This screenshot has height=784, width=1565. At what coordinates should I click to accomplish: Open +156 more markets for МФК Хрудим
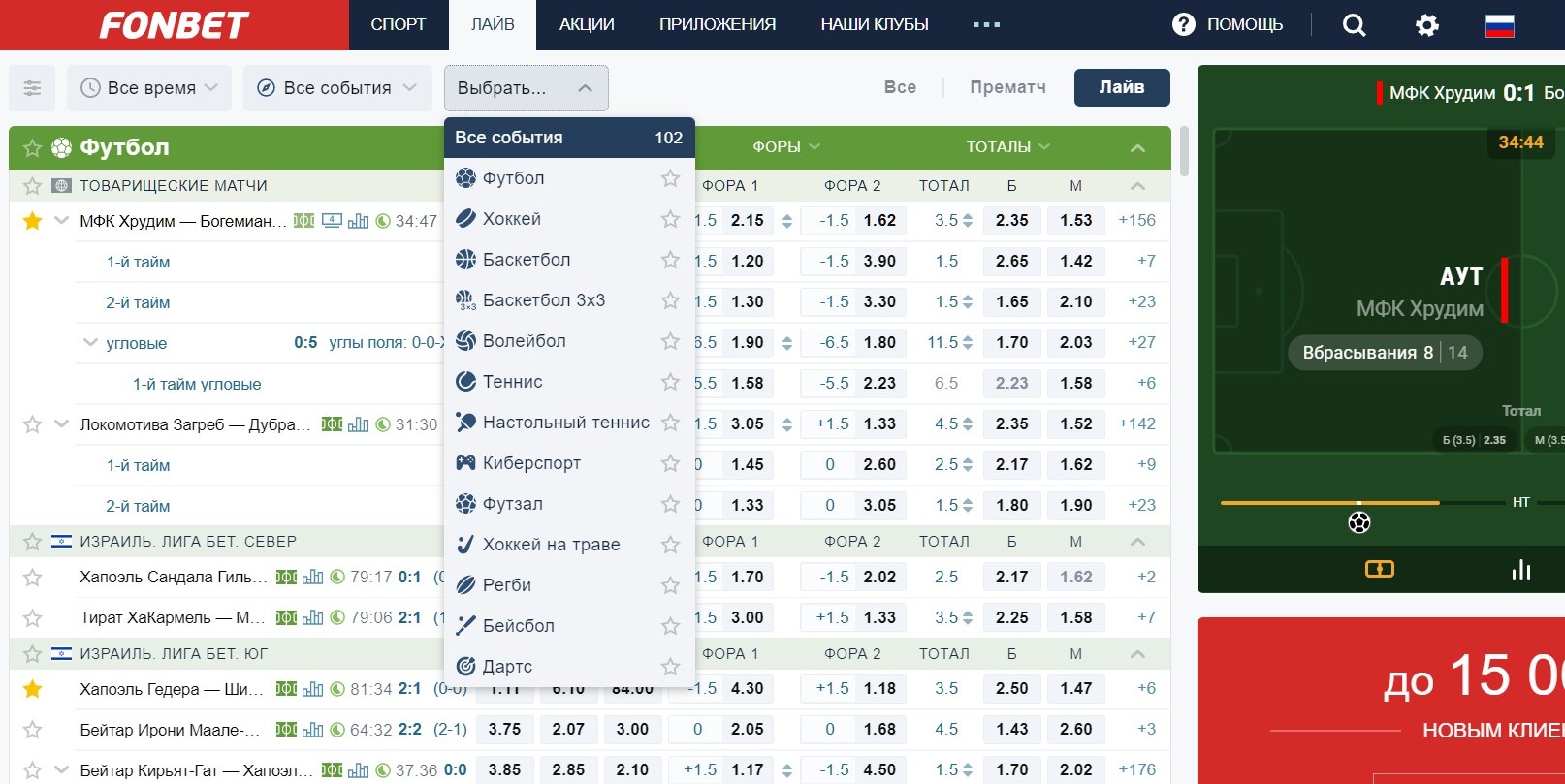click(x=1136, y=221)
